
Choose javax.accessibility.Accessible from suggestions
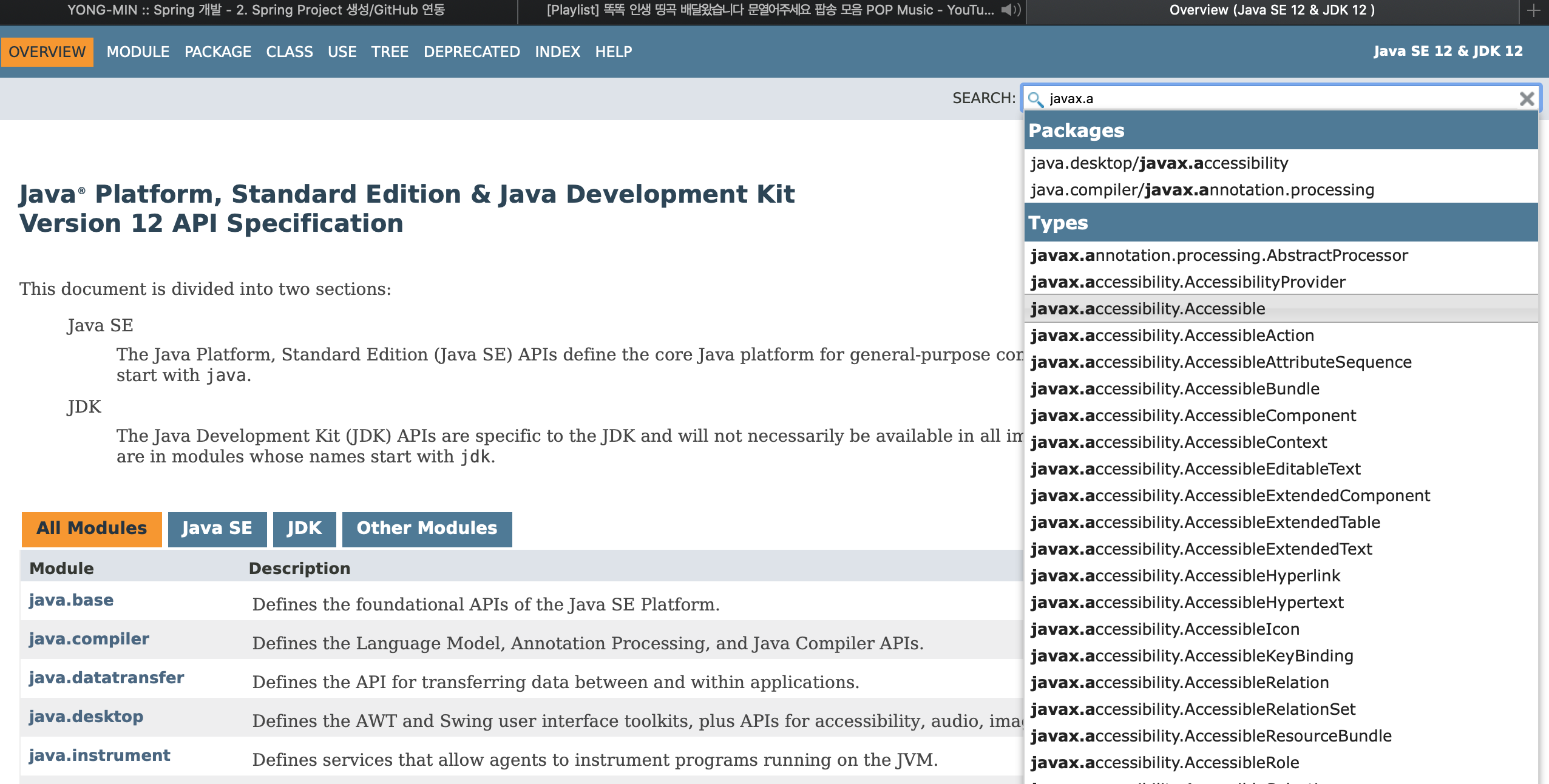point(1147,309)
